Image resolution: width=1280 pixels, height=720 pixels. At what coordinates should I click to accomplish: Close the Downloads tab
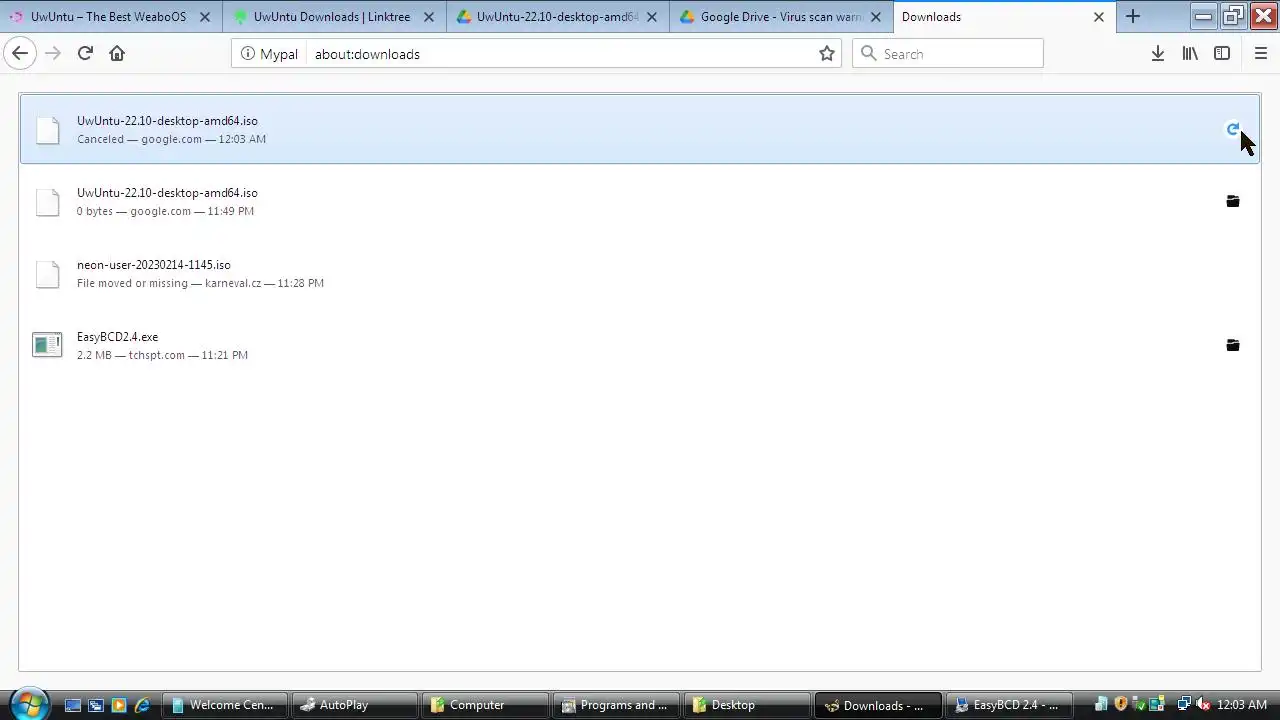coord(1098,17)
